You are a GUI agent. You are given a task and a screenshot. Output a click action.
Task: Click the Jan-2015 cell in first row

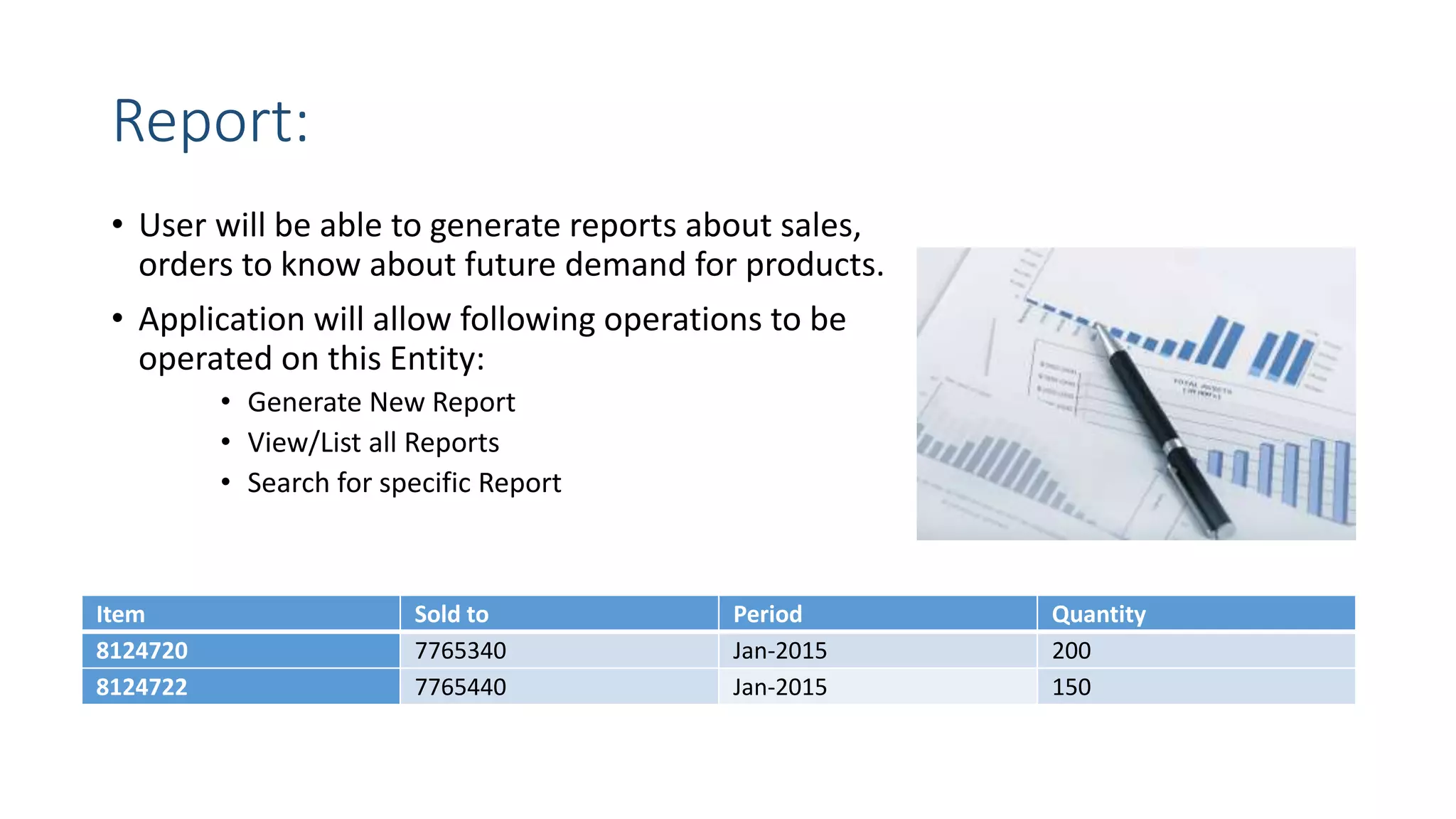coord(780,651)
